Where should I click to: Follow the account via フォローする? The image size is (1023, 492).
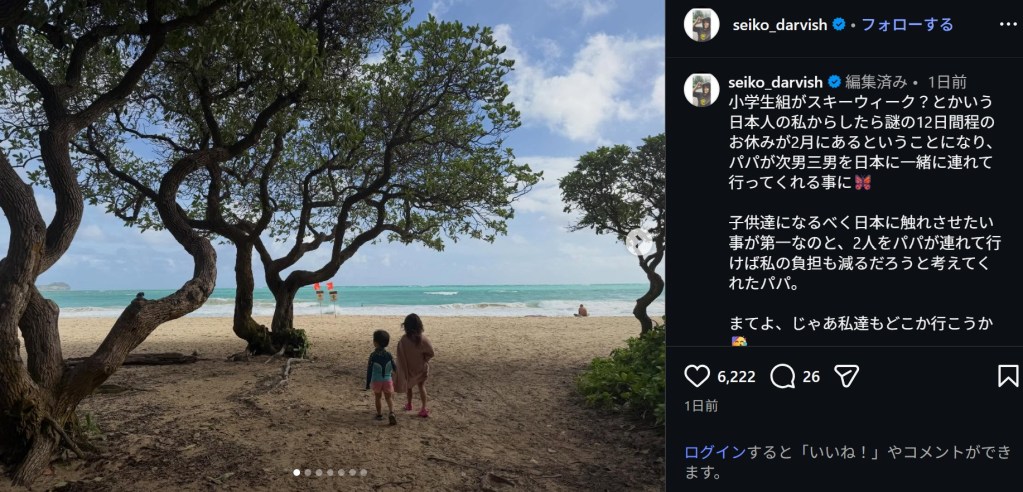tap(907, 25)
